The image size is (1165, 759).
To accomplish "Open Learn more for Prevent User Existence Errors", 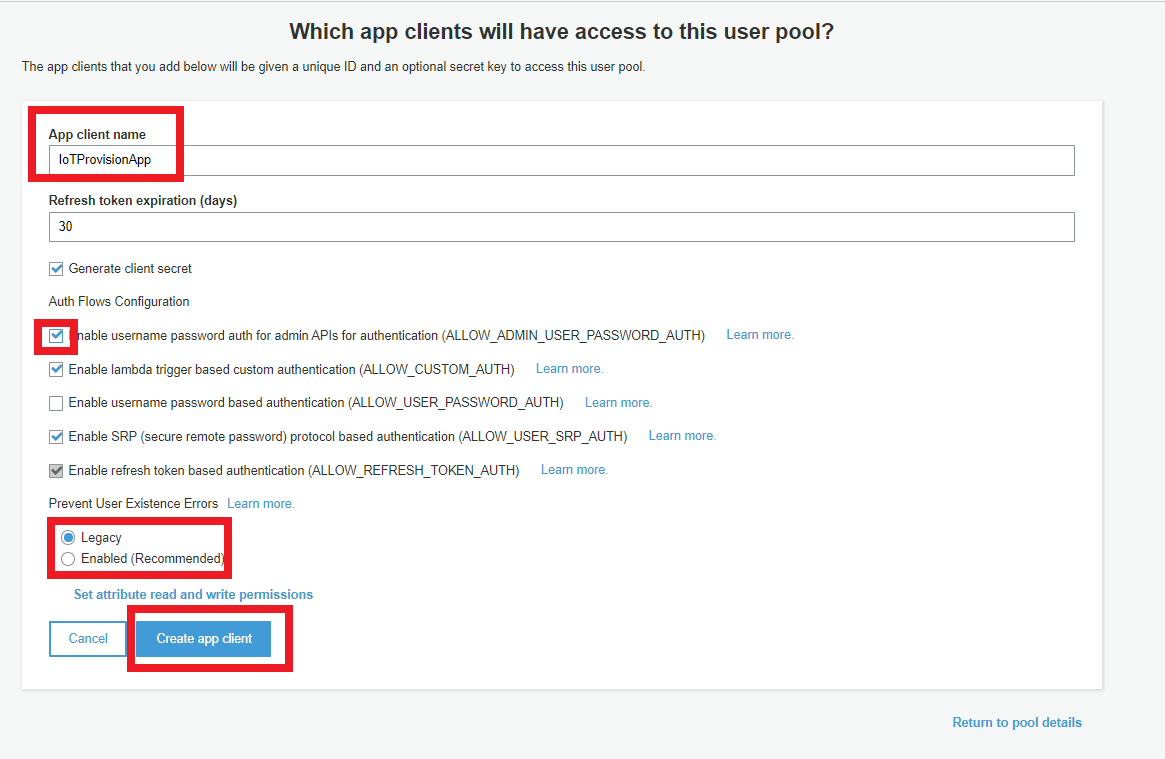I will (261, 504).
